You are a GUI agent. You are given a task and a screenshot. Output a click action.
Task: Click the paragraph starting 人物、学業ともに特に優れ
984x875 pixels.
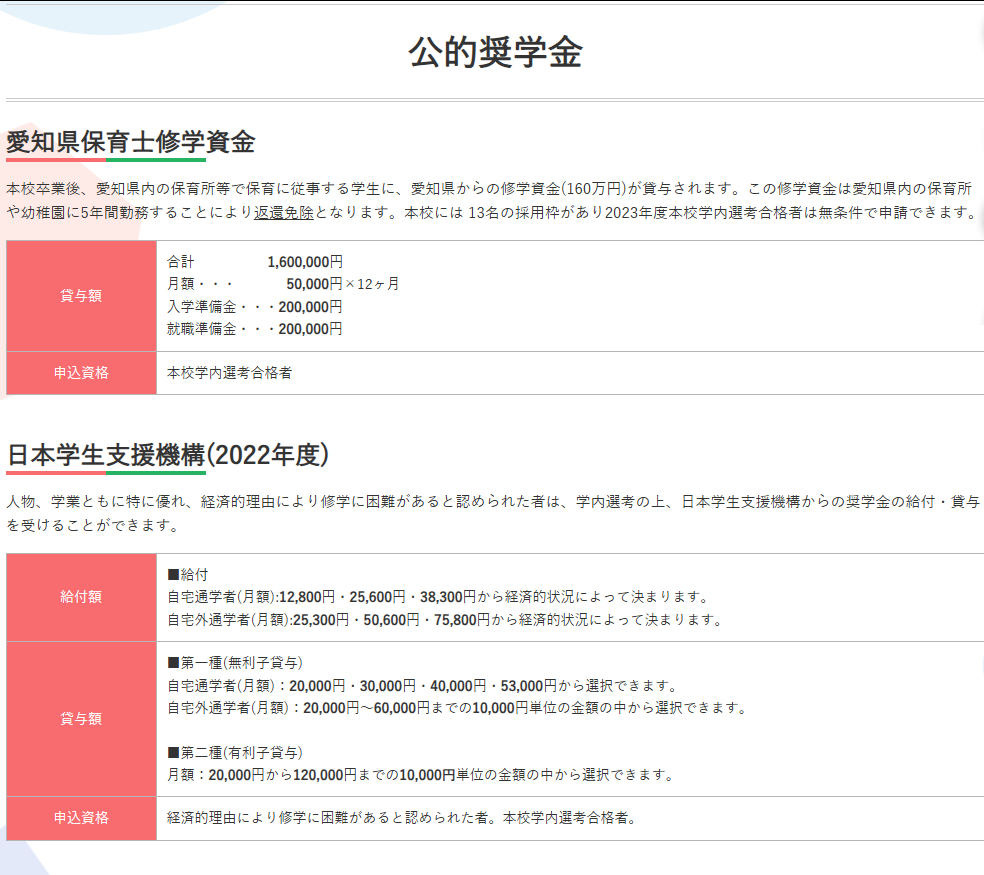click(493, 513)
